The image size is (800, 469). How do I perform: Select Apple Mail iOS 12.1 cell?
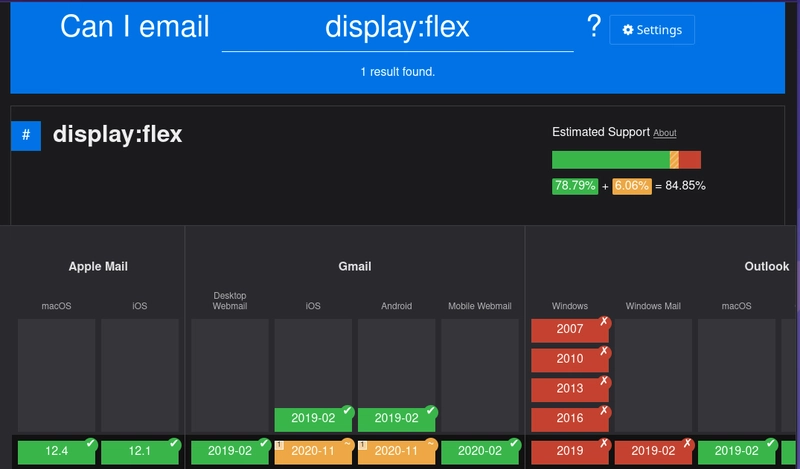click(140, 451)
